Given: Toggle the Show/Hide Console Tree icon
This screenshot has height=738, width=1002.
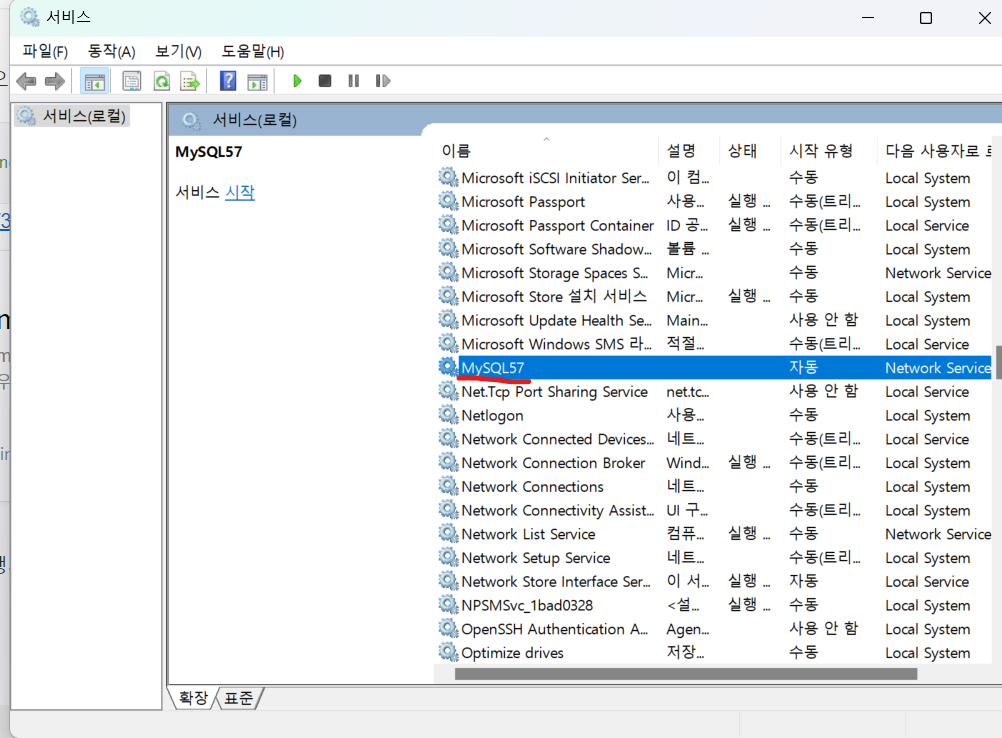Looking at the screenshot, I should click(95, 81).
